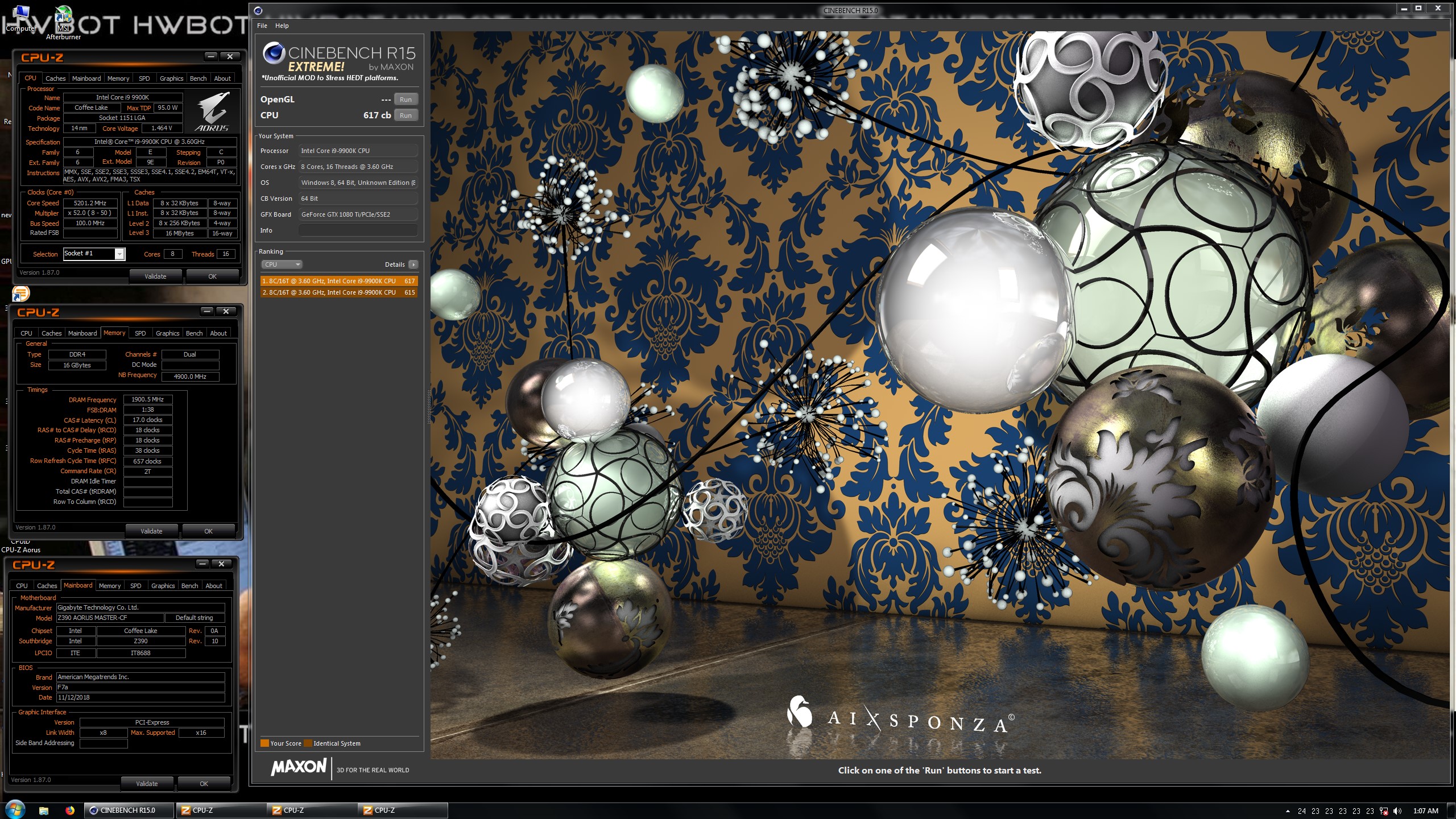Screen dimensions: 1456x819
Task: Click the system clock showing 1:07 AM
Action: point(1425,811)
